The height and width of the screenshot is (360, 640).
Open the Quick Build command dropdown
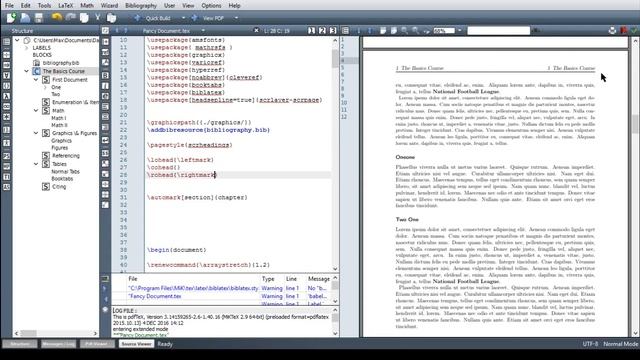tap(183, 18)
